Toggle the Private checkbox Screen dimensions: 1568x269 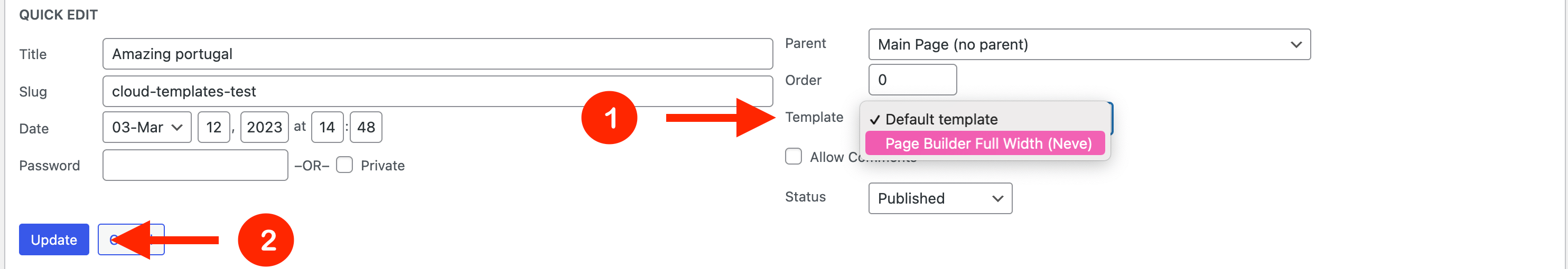point(344,165)
